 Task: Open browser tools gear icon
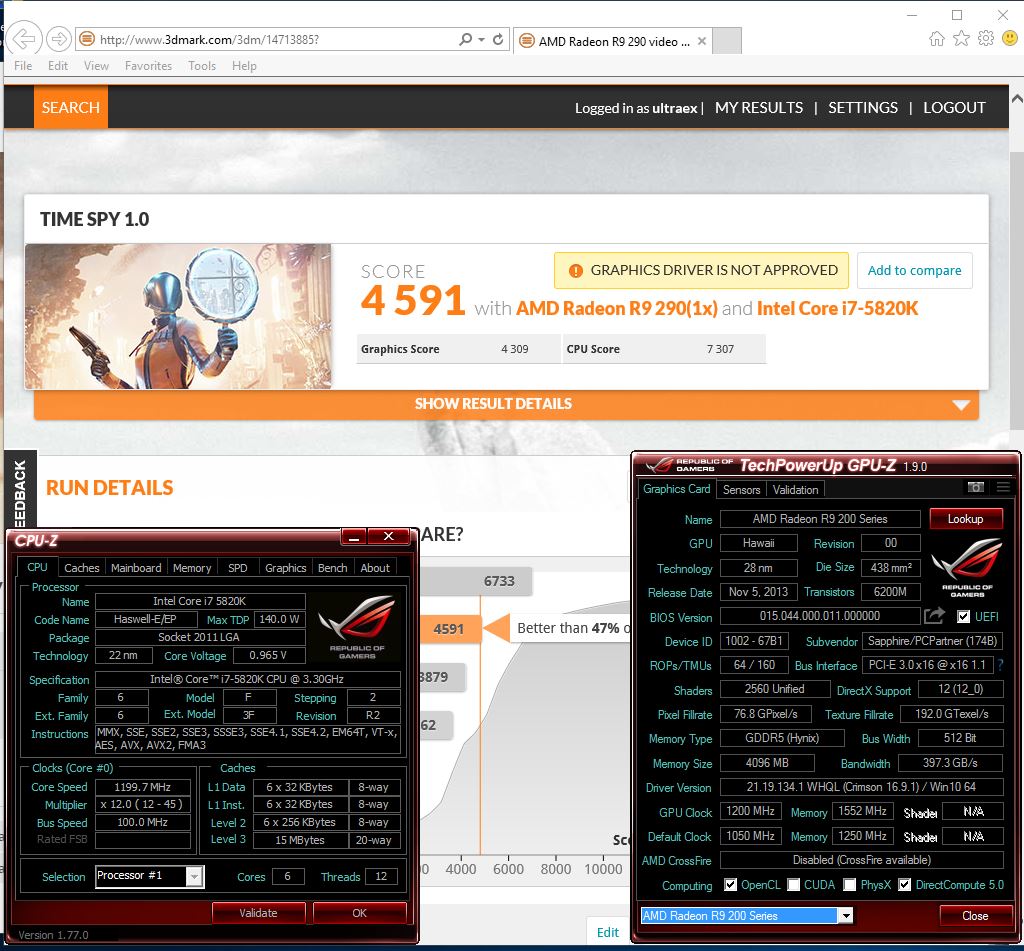985,39
